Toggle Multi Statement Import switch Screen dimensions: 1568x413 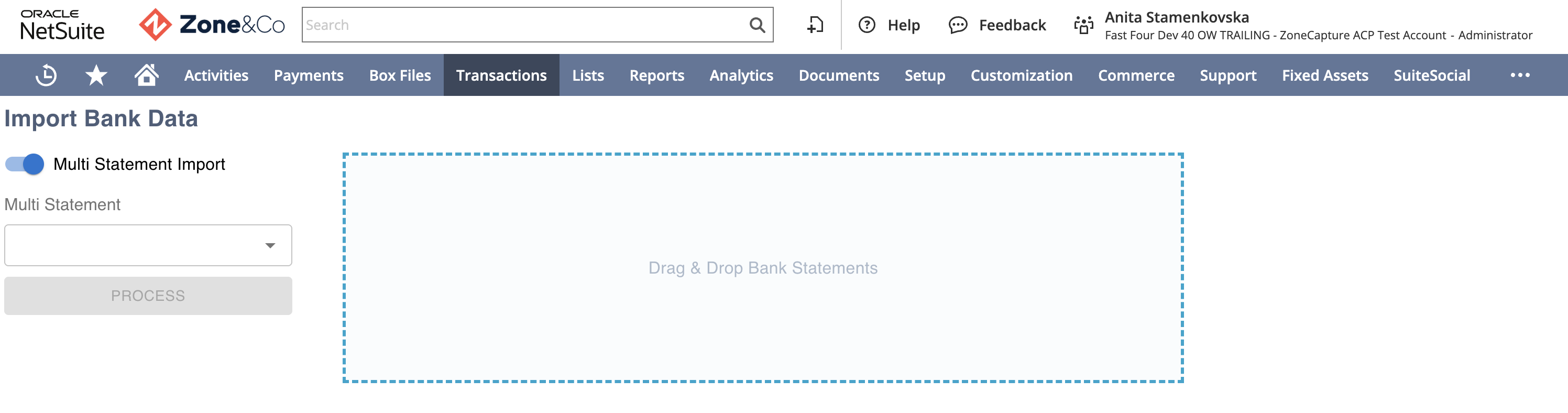point(24,164)
